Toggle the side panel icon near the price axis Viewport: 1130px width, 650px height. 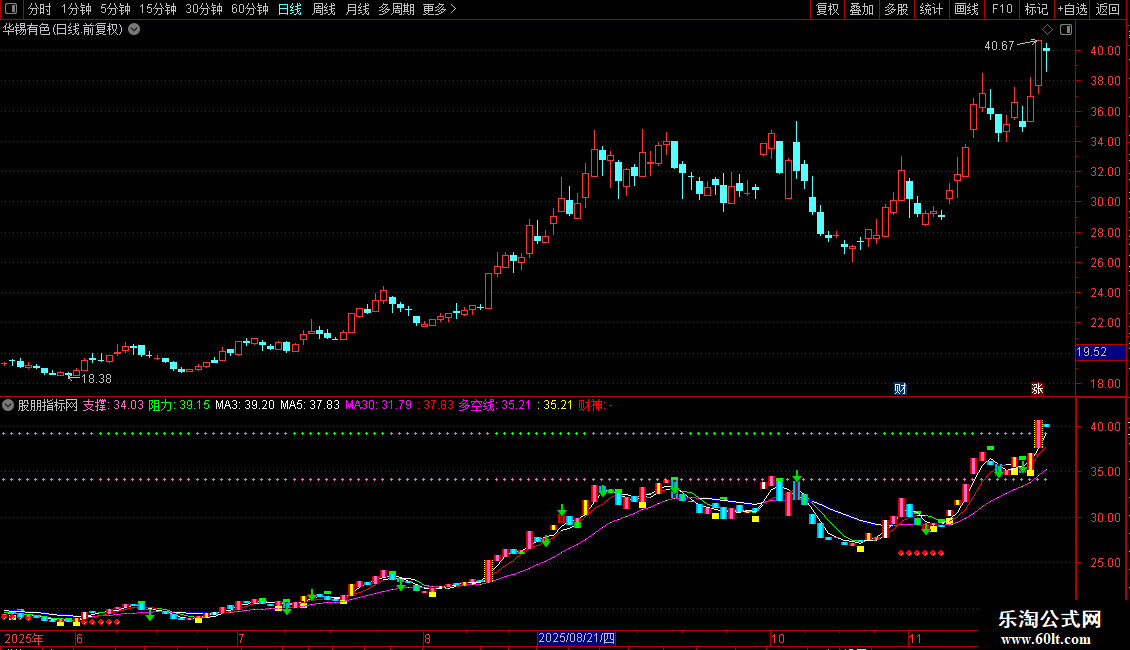[1066, 30]
